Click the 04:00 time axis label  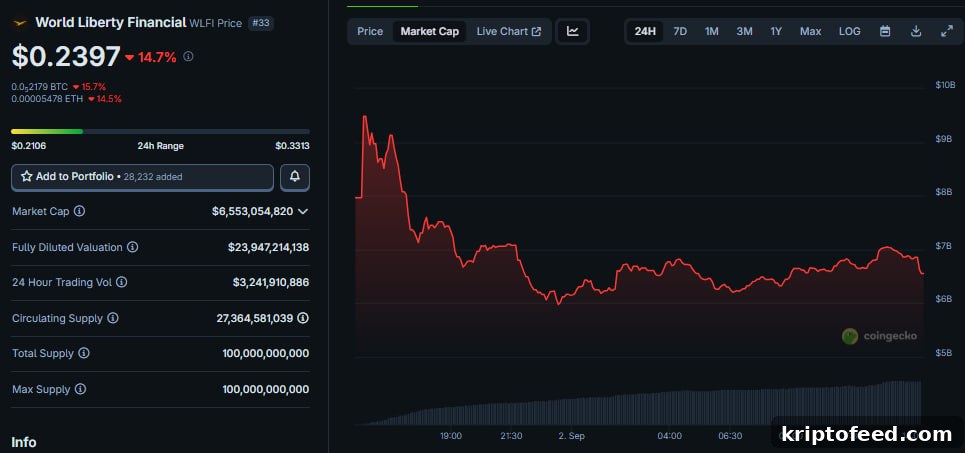(x=670, y=436)
